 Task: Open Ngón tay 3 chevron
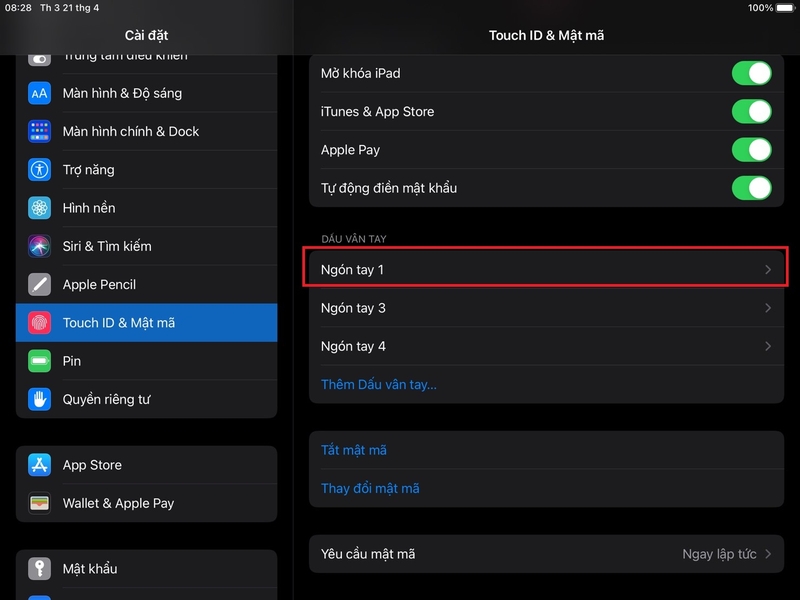click(x=768, y=308)
